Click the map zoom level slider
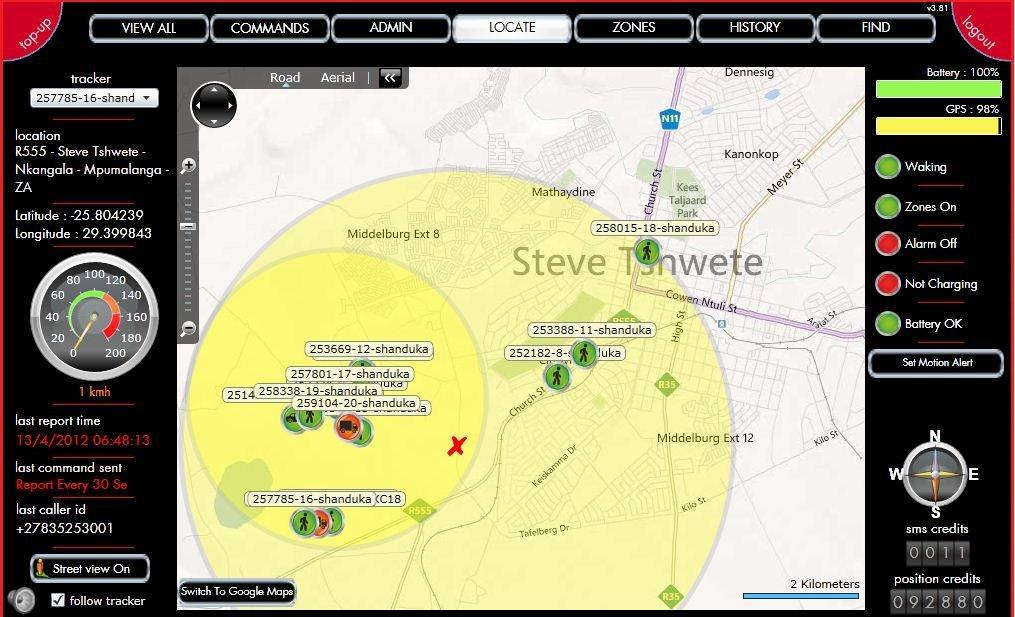Image resolution: width=1015 pixels, height=617 pixels. click(x=188, y=227)
